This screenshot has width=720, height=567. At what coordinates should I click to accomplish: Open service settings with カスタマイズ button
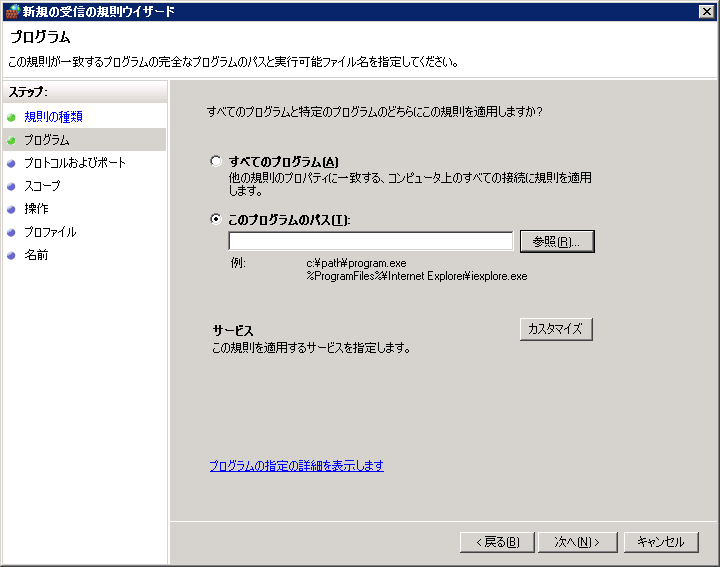(x=557, y=329)
